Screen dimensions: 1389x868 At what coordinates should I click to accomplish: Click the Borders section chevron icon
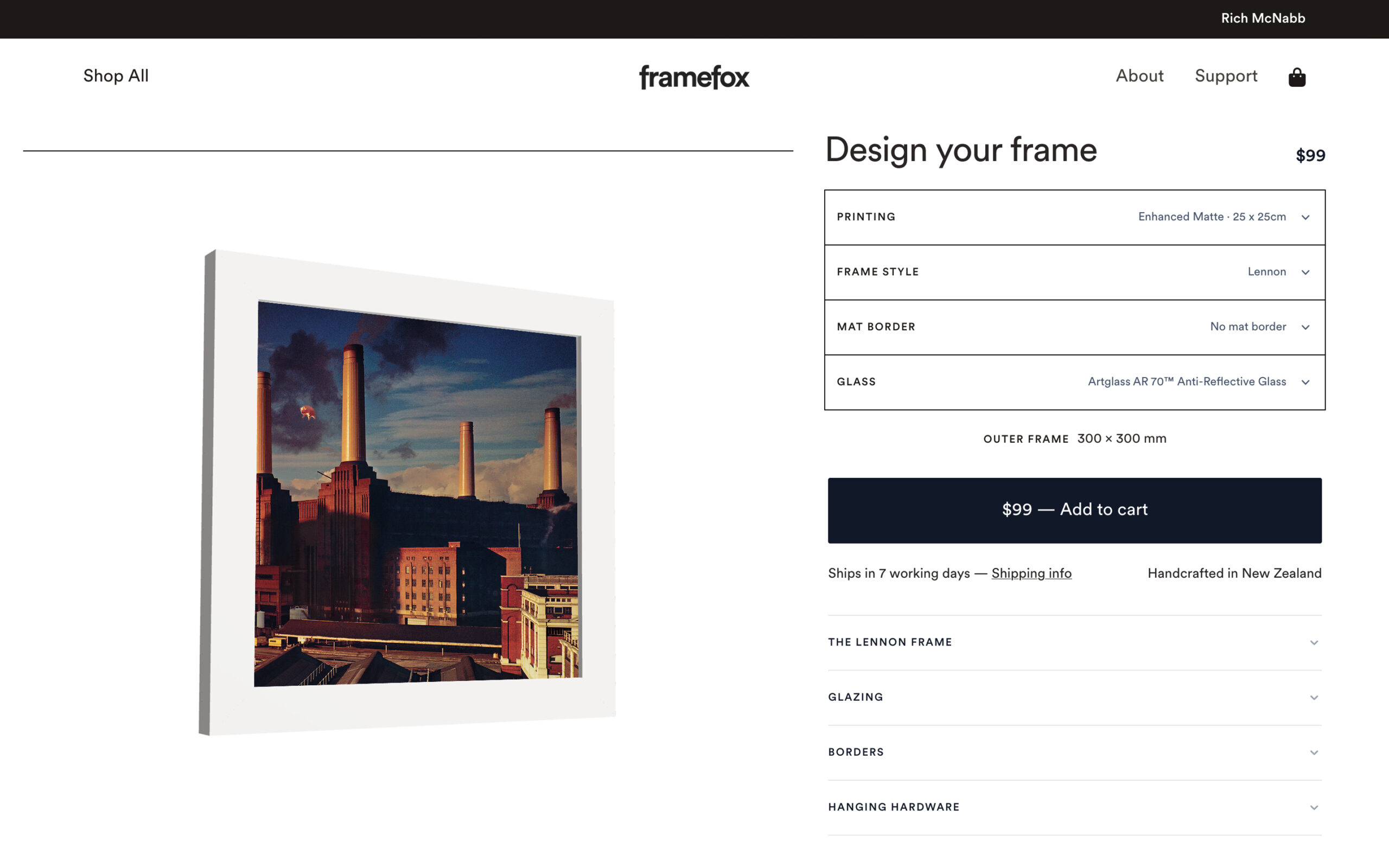pyautogui.click(x=1314, y=753)
